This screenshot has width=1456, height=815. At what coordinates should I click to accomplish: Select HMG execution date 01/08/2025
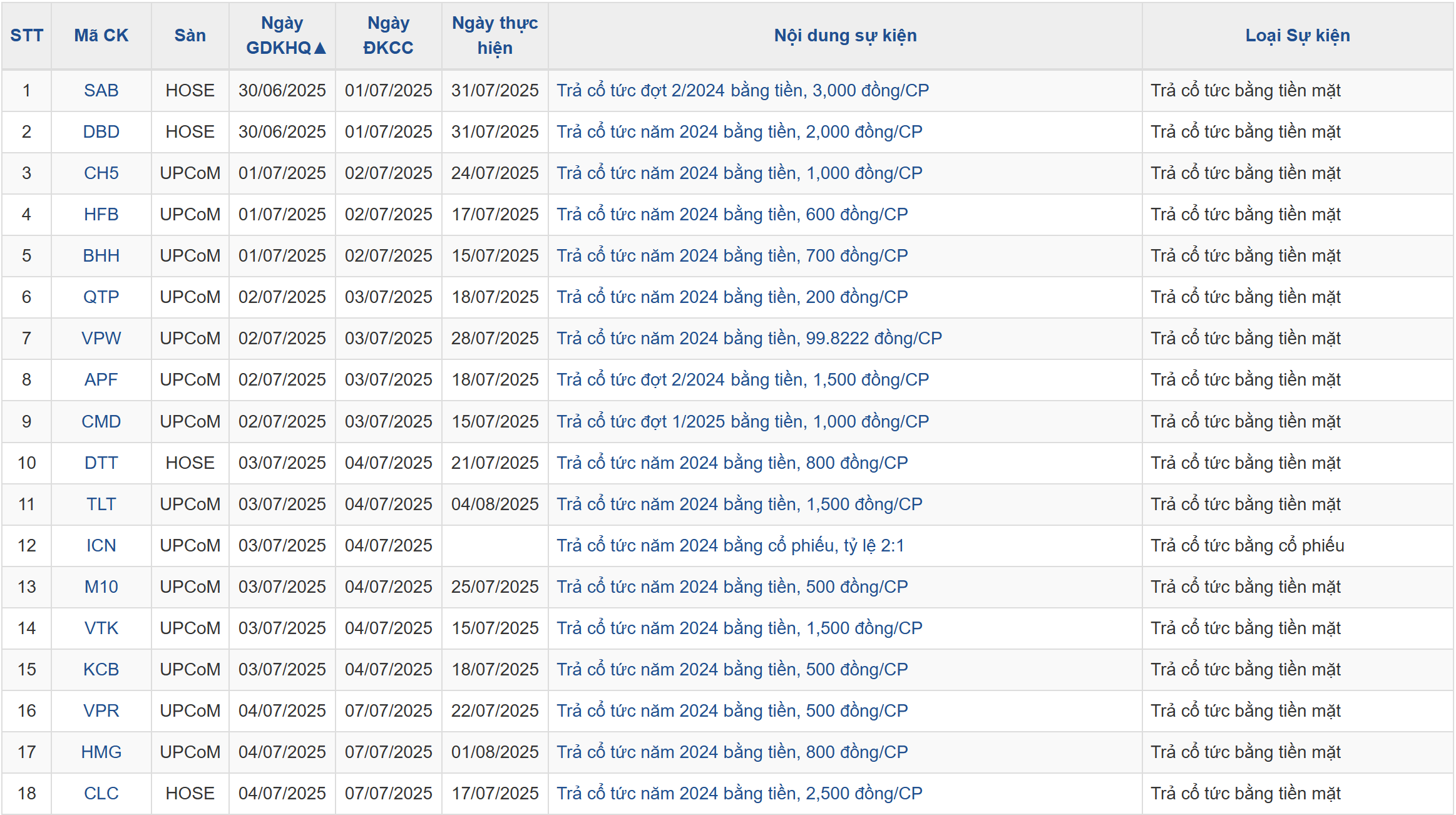(x=495, y=752)
